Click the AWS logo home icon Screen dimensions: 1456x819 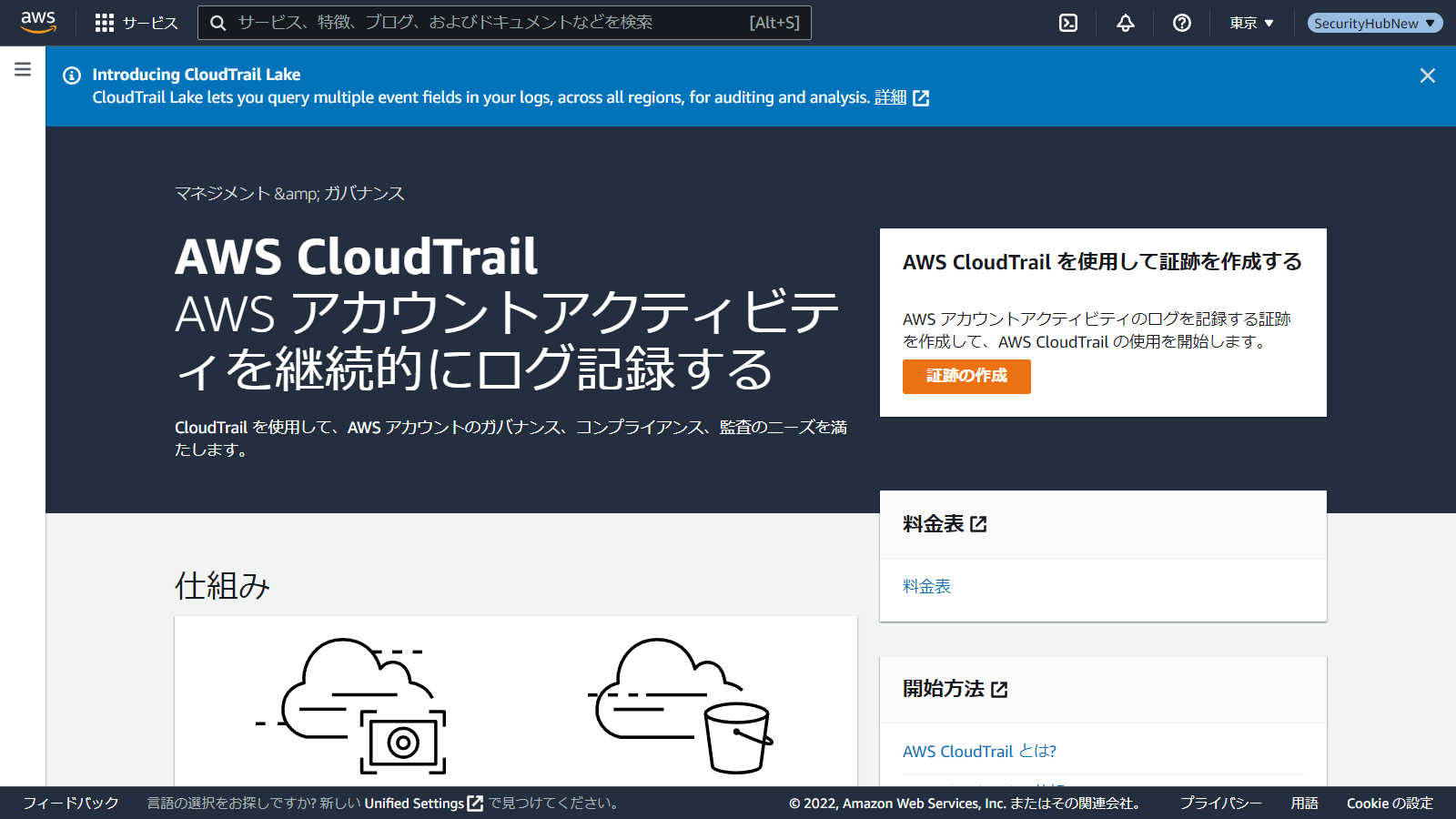coord(38,22)
